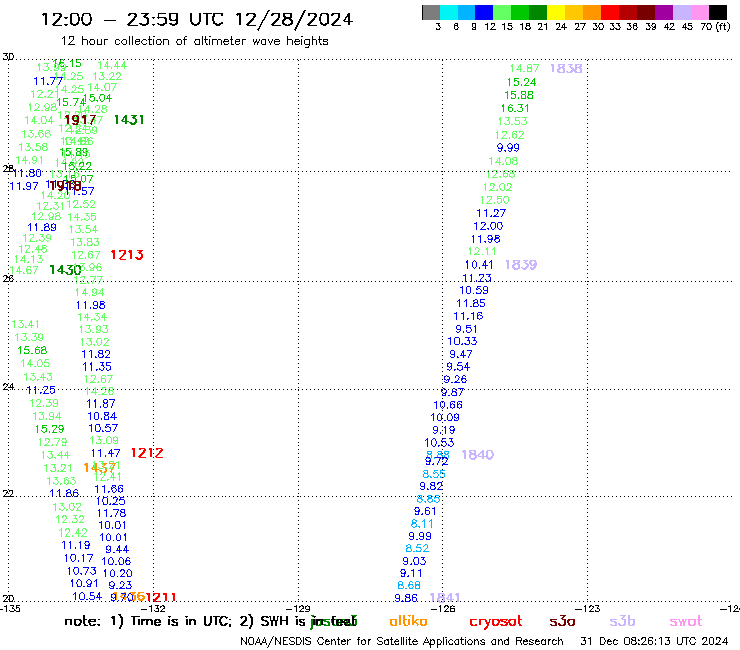Select the light blue value 8.68
This screenshot has height=650, width=740.
point(409,585)
